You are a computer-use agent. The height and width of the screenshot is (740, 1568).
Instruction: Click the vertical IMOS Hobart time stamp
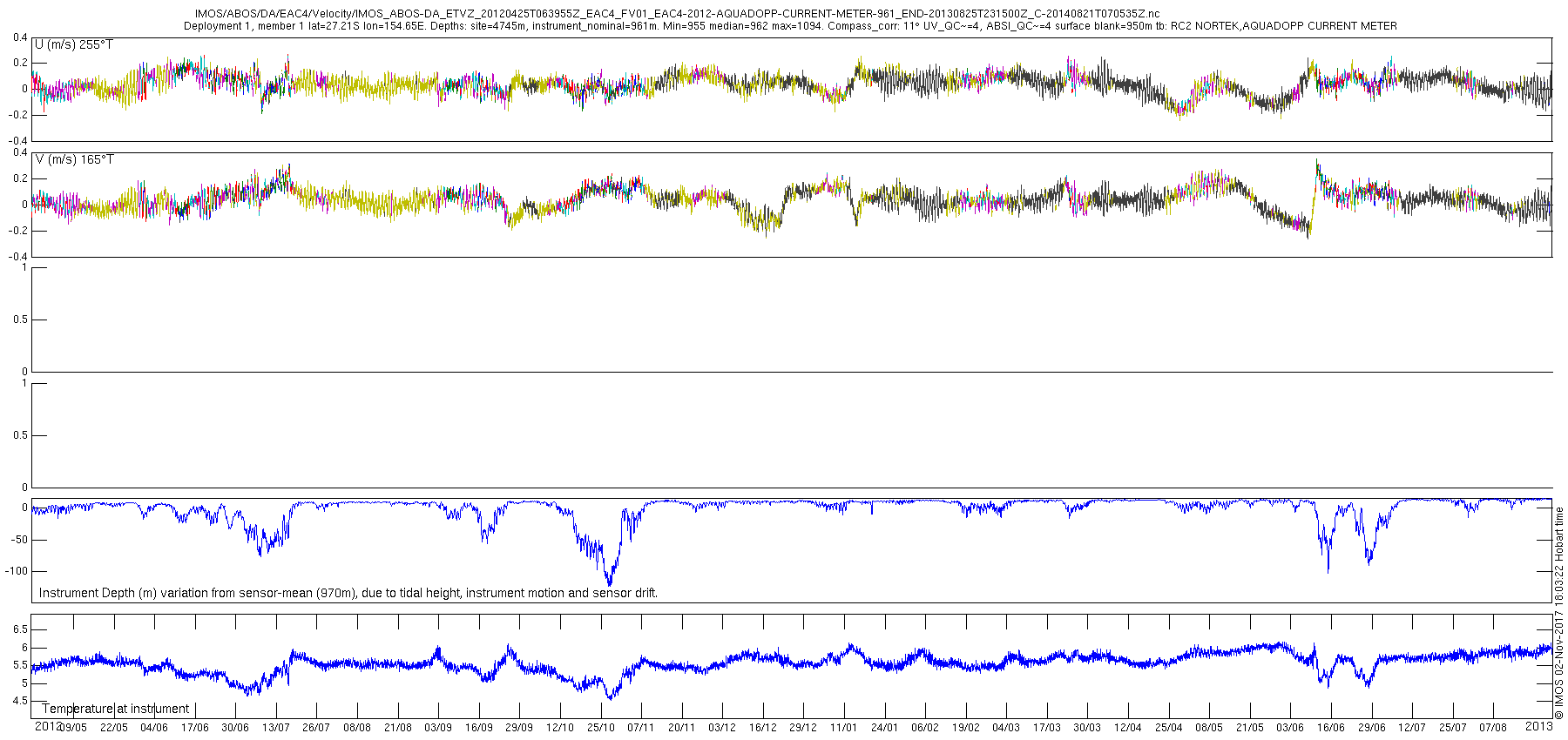click(1559, 614)
